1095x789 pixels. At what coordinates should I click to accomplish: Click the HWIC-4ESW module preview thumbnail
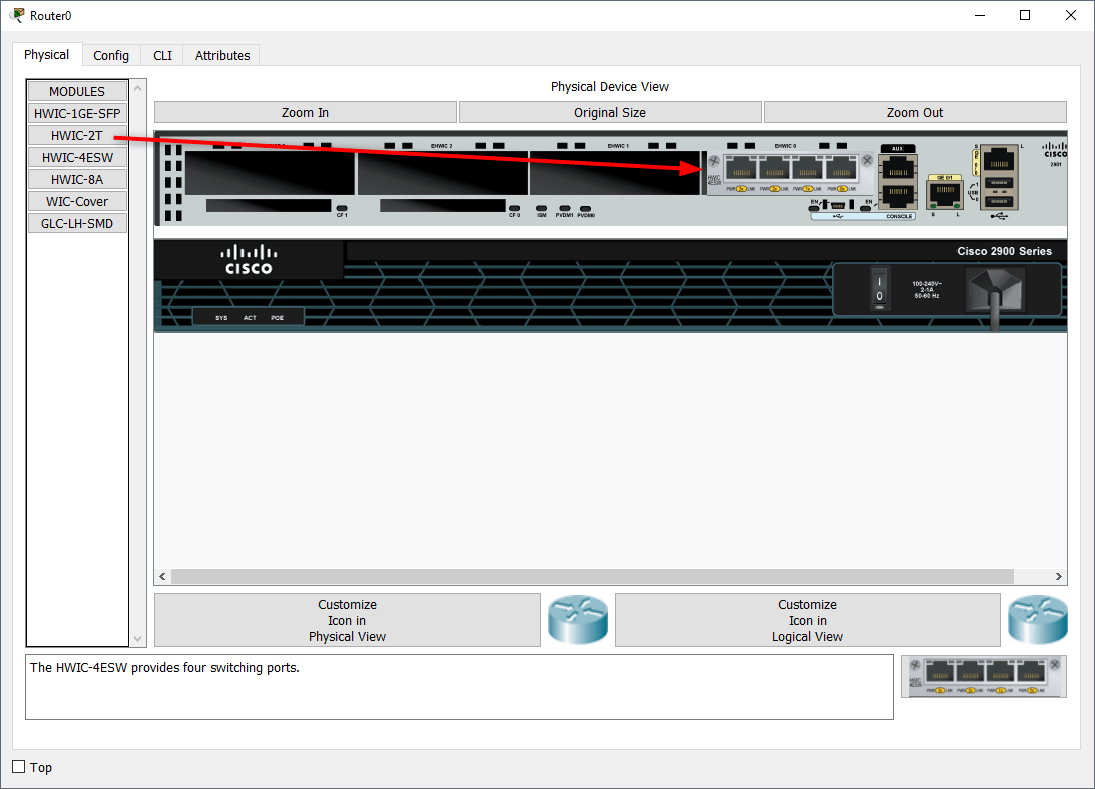click(x=983, y=676)
